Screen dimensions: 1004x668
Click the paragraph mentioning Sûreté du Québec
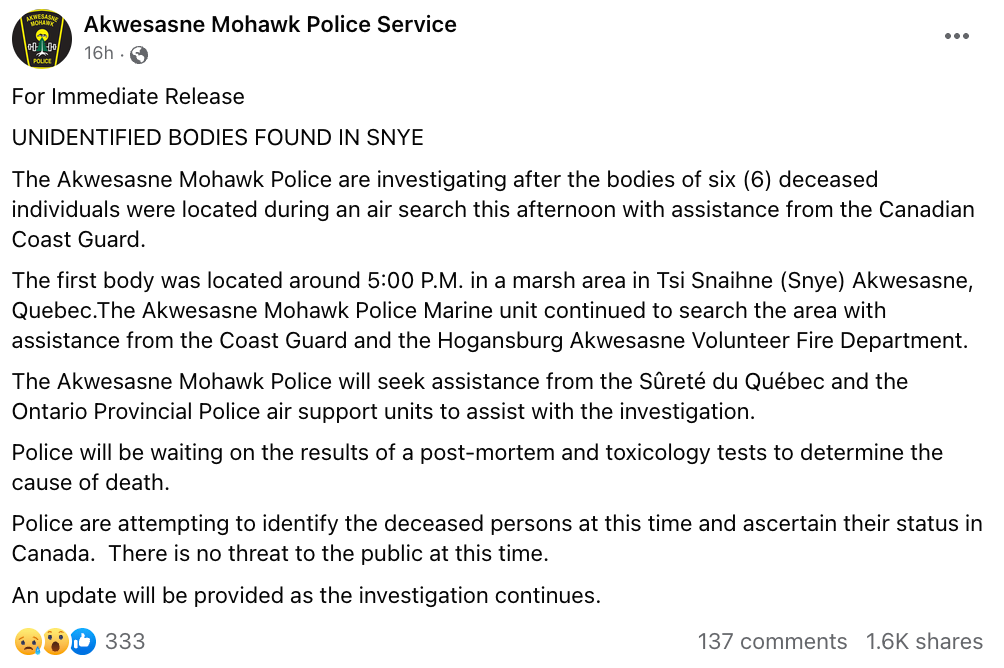[460, 396]
